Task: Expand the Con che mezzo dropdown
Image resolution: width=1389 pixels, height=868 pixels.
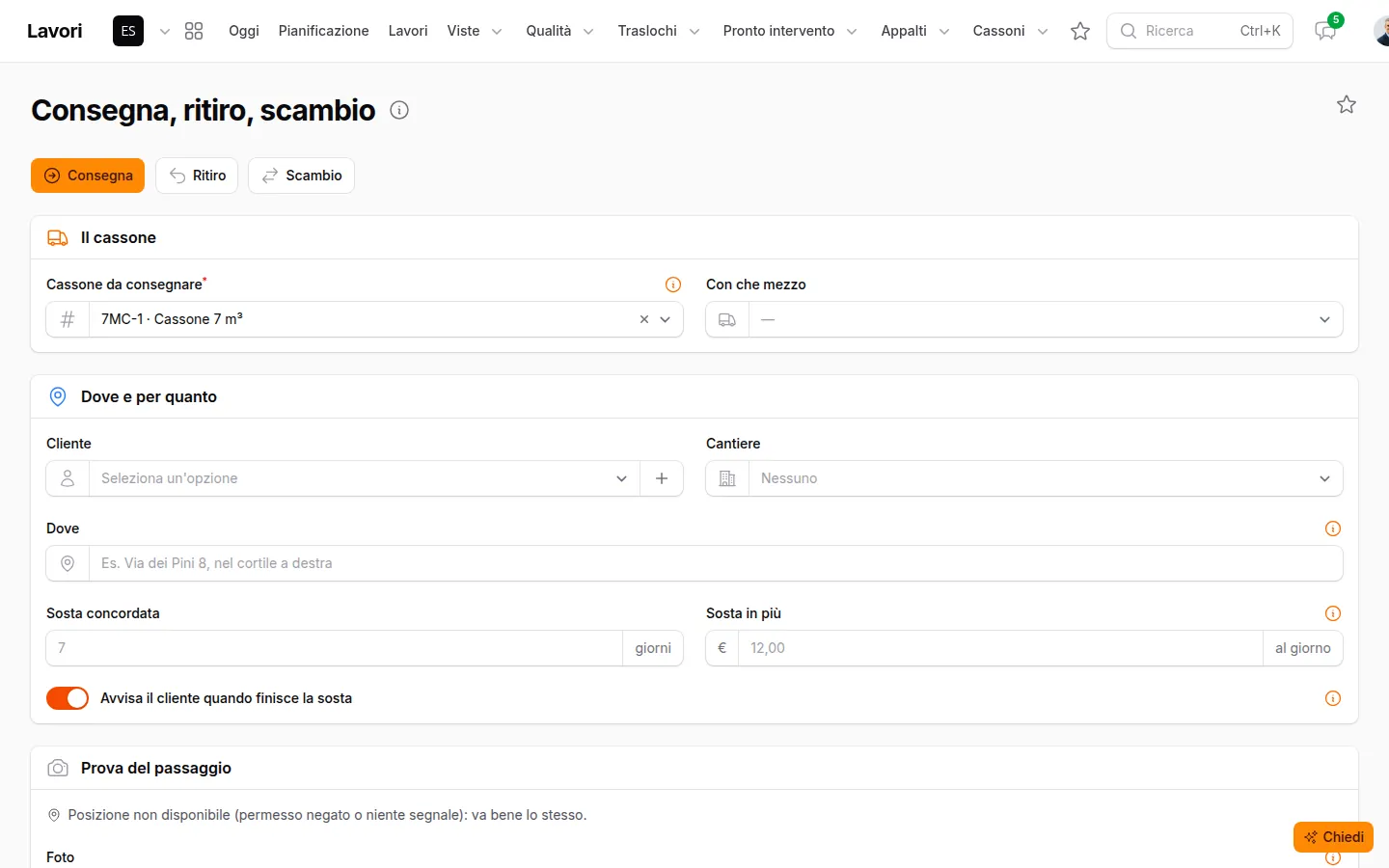Action: (x=1024, y=319)
